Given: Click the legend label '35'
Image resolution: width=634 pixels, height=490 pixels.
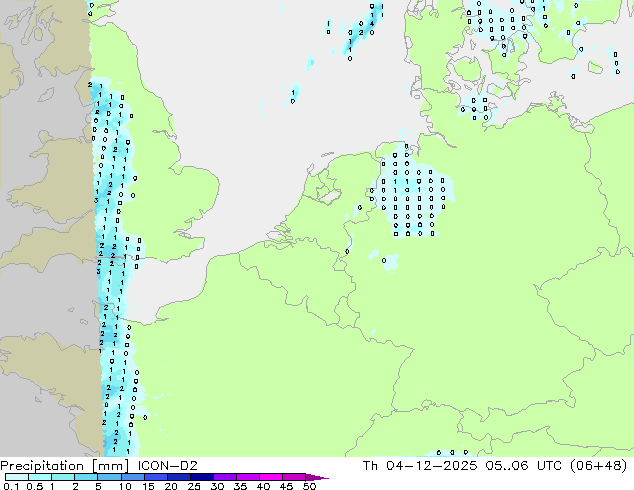Looking at the screenshot, I should pyautogui.click(x=240, y=486).
